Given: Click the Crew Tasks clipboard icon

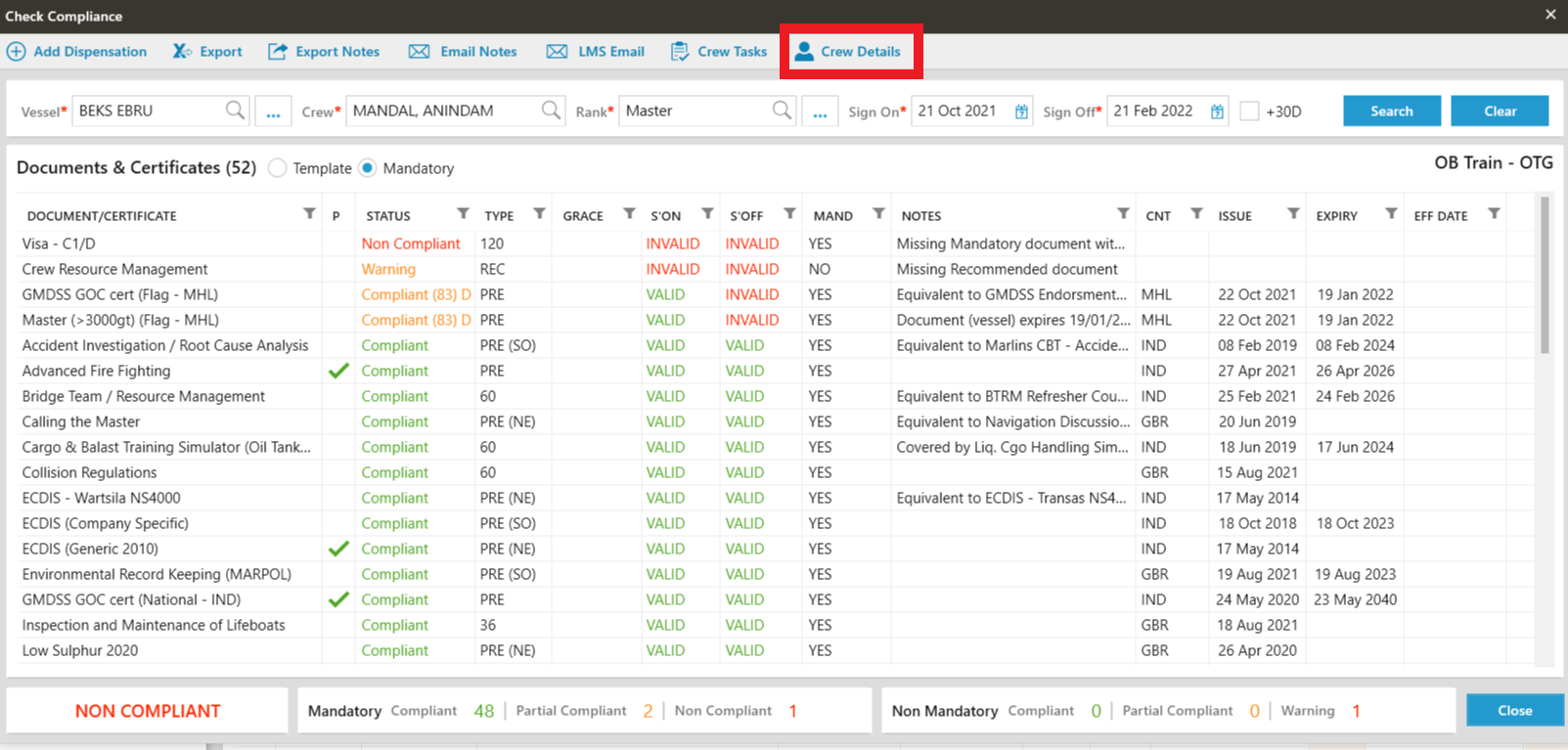Looking at the screenshot, I should pyautogui.click(x=680, y=52).
